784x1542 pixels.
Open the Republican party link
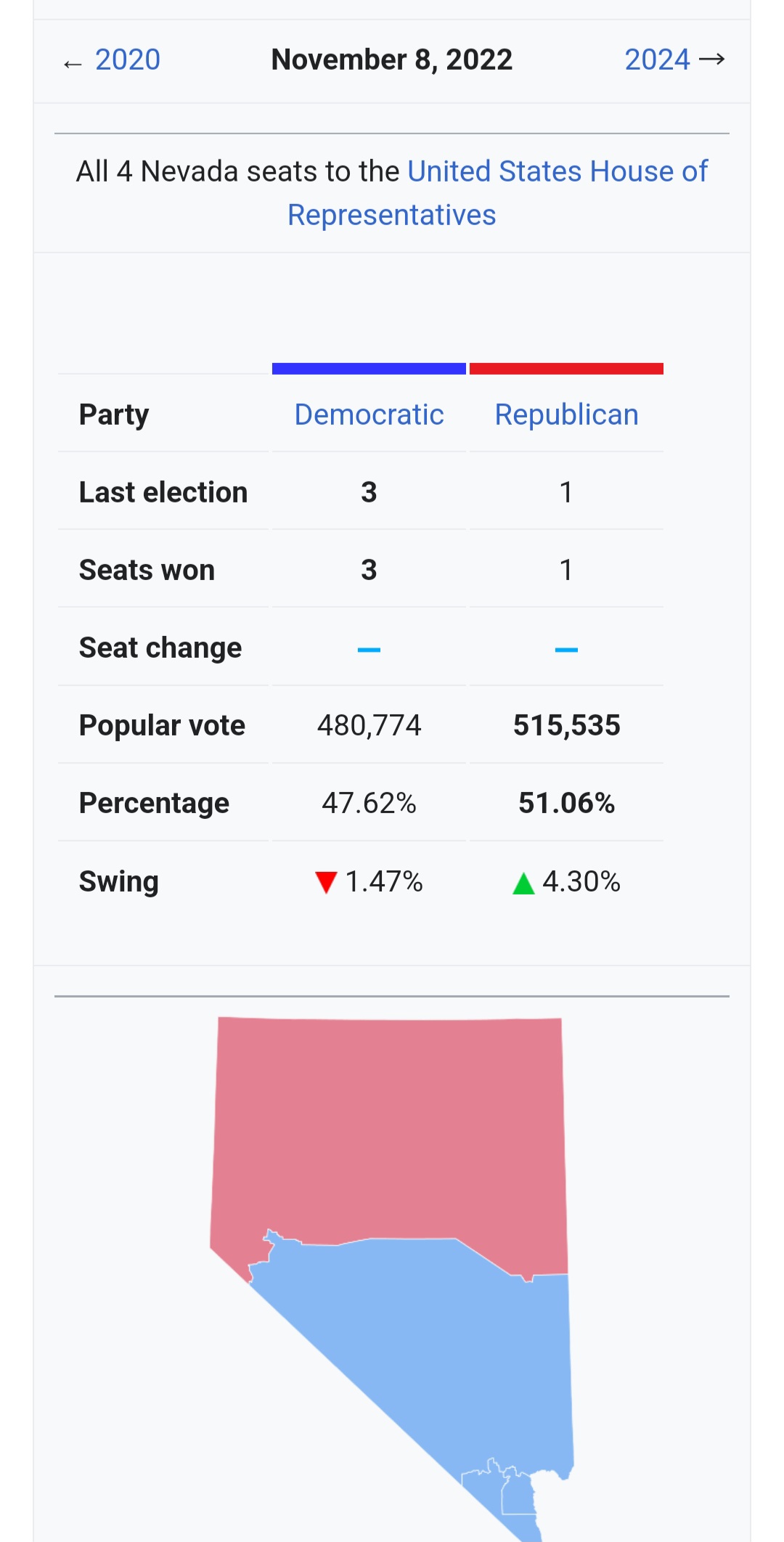point(566,415)
